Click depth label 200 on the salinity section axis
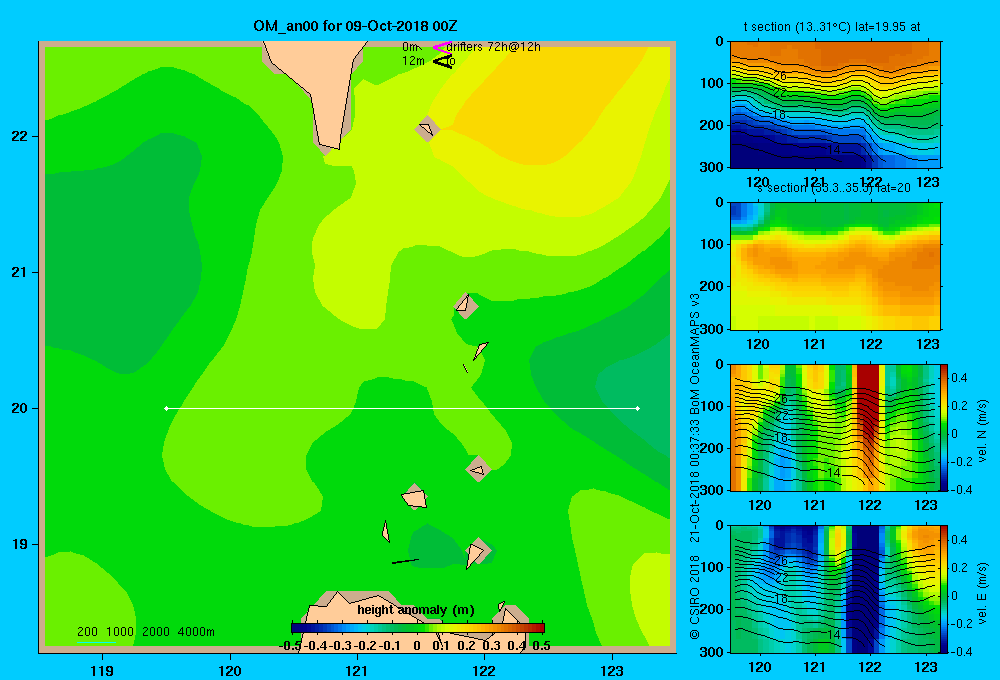The width and height of the screenshot is (1000, 680). point(714,286)
